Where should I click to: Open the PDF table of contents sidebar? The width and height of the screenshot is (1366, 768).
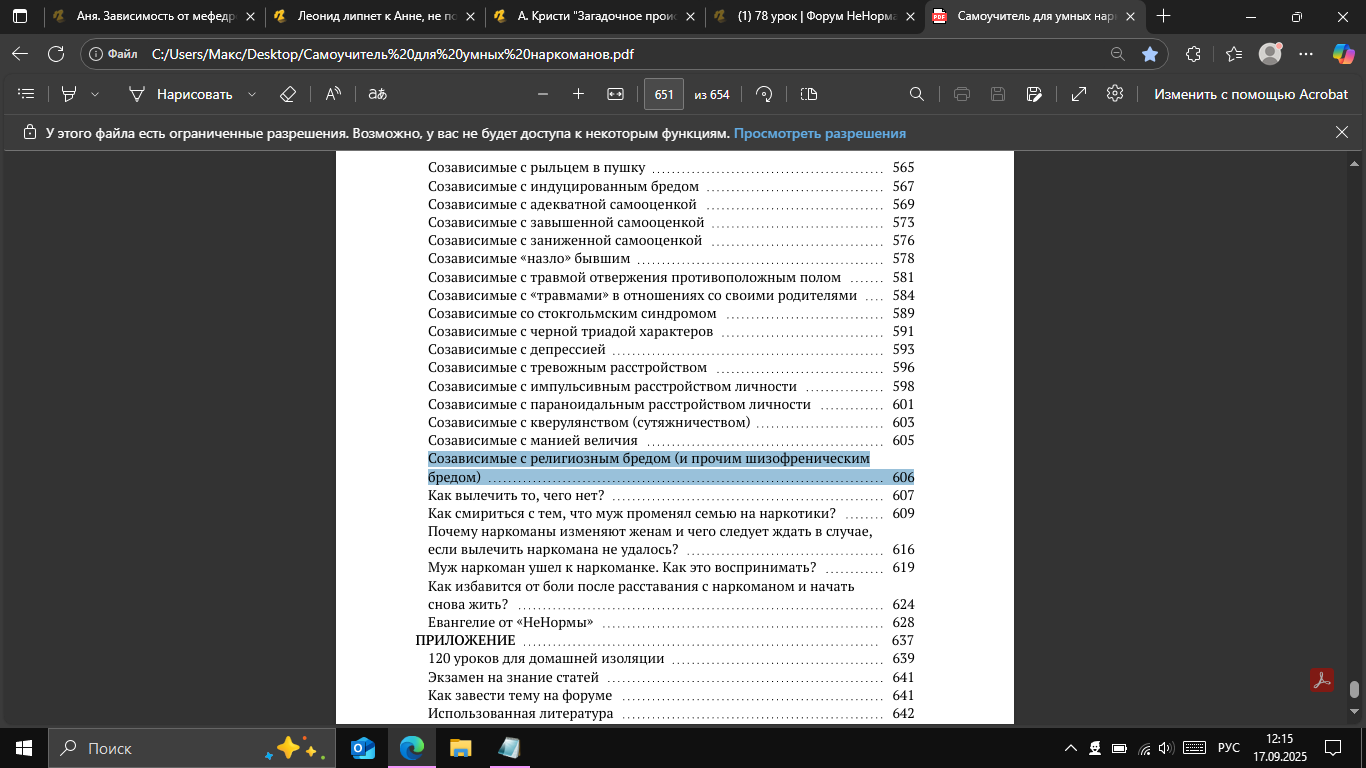27,94
